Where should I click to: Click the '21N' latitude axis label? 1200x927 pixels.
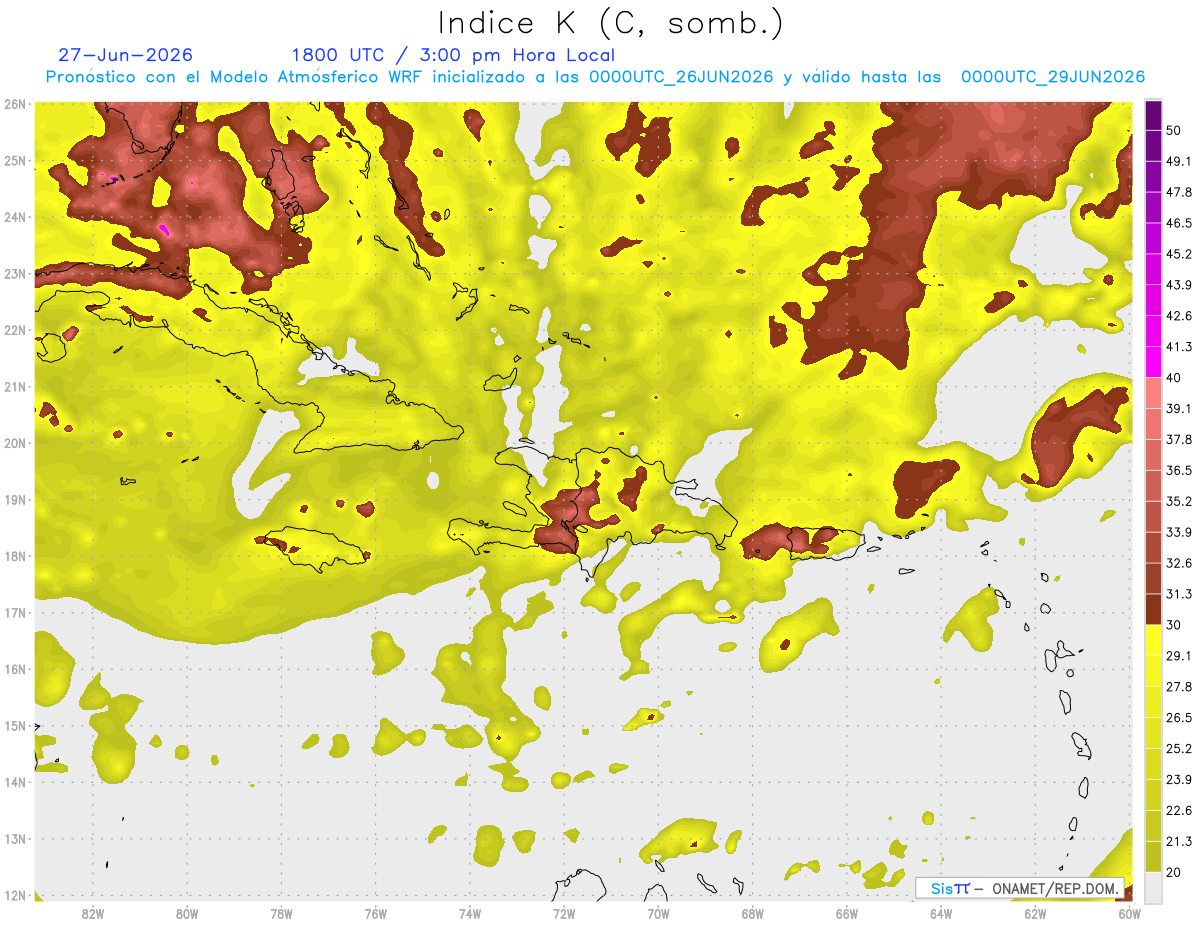[x=15, y=387]
